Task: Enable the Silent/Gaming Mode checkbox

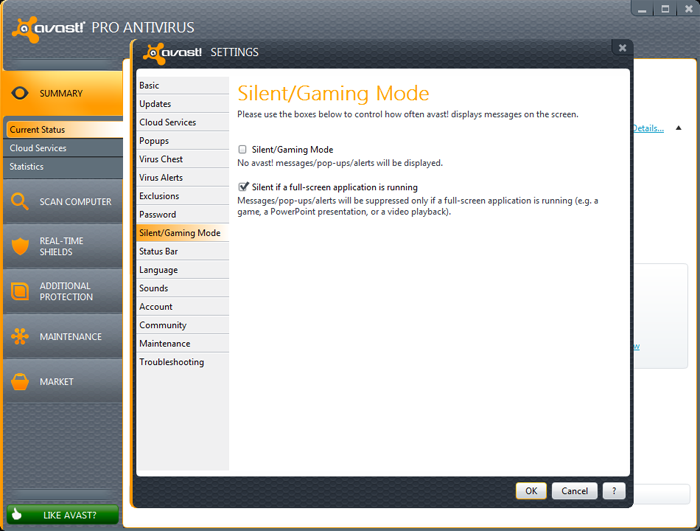Action: 242,149
